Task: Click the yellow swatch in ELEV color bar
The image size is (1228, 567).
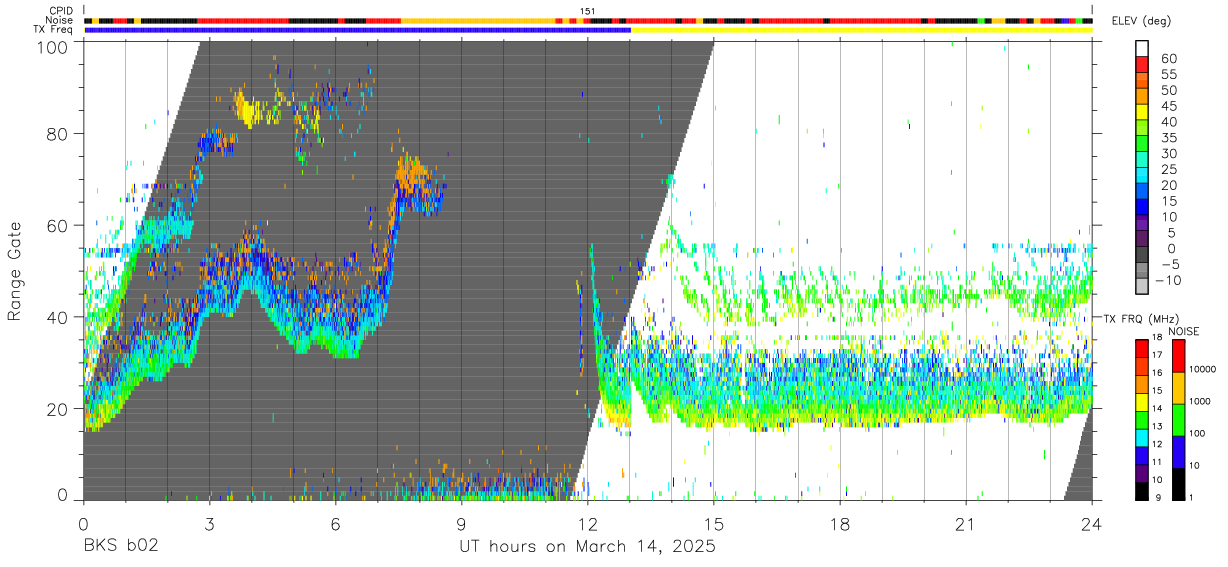Action: coord(1143,111)
